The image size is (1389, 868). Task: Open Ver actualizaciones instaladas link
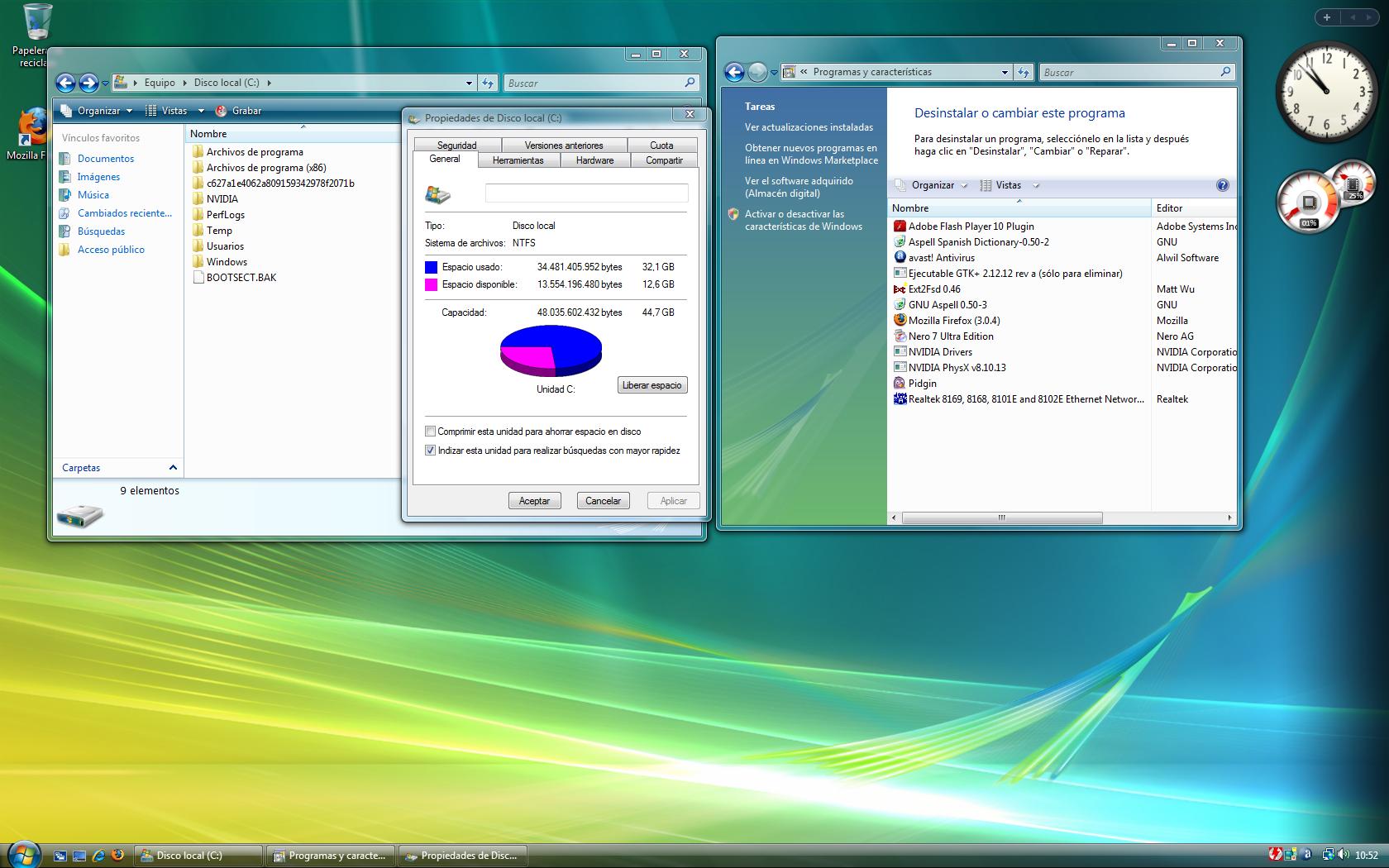click(809, 127)
